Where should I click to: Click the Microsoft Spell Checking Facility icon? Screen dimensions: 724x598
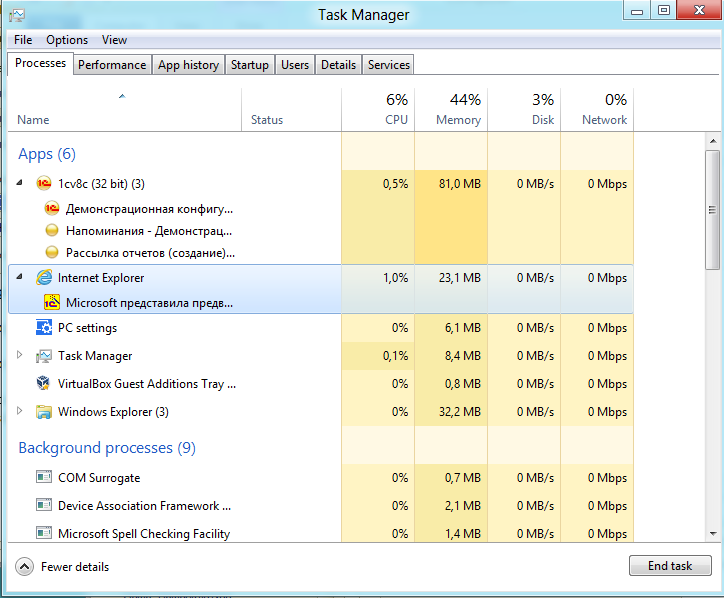point(44,533)
